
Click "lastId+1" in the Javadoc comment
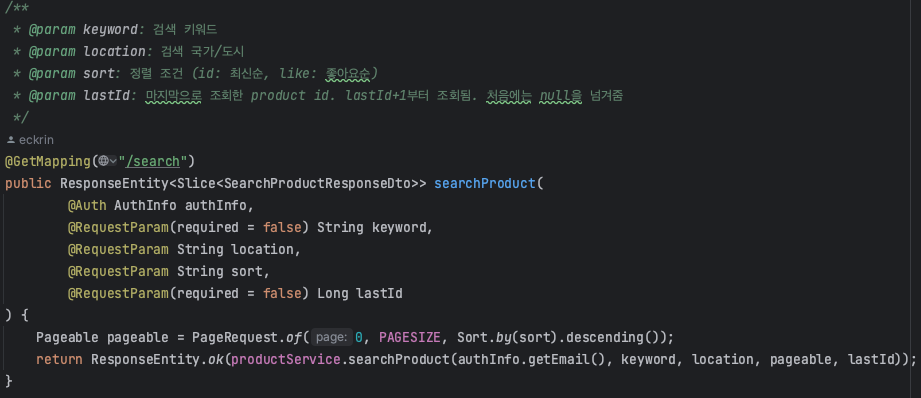[x=375, y=96]
